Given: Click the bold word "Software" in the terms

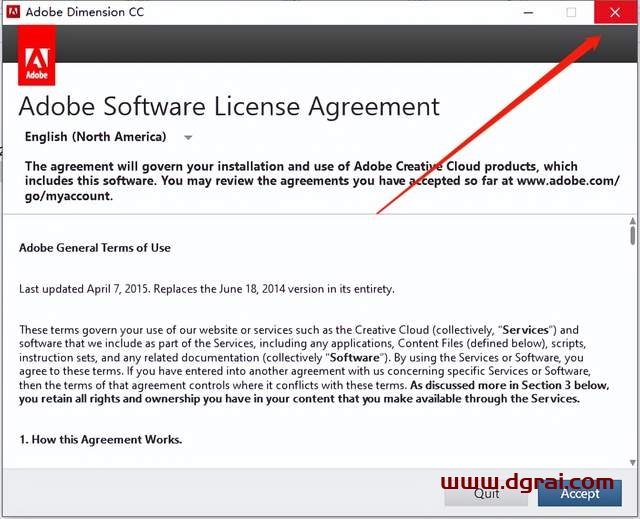Looking at the screenshot, I should tap(355, 358).
